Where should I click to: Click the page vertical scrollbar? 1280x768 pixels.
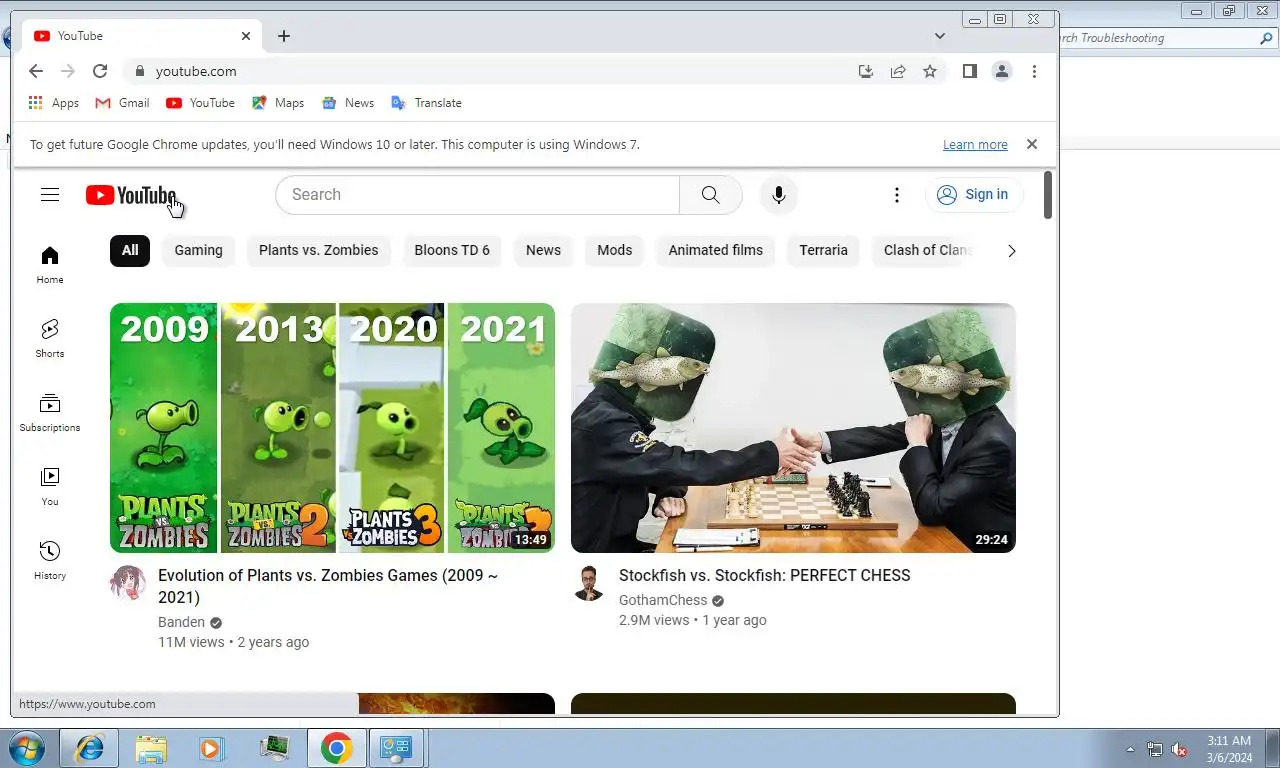click(x=1048, y=195)
